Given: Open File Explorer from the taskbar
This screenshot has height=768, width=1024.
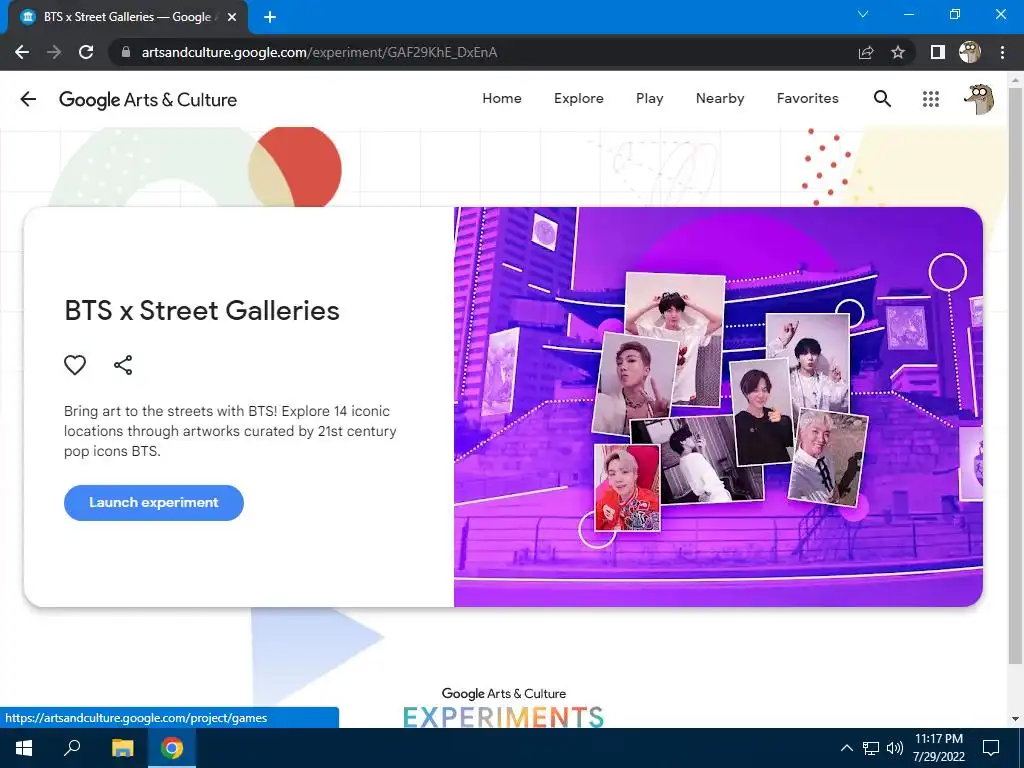Looking at the screenshot, I should coord(122,748).
